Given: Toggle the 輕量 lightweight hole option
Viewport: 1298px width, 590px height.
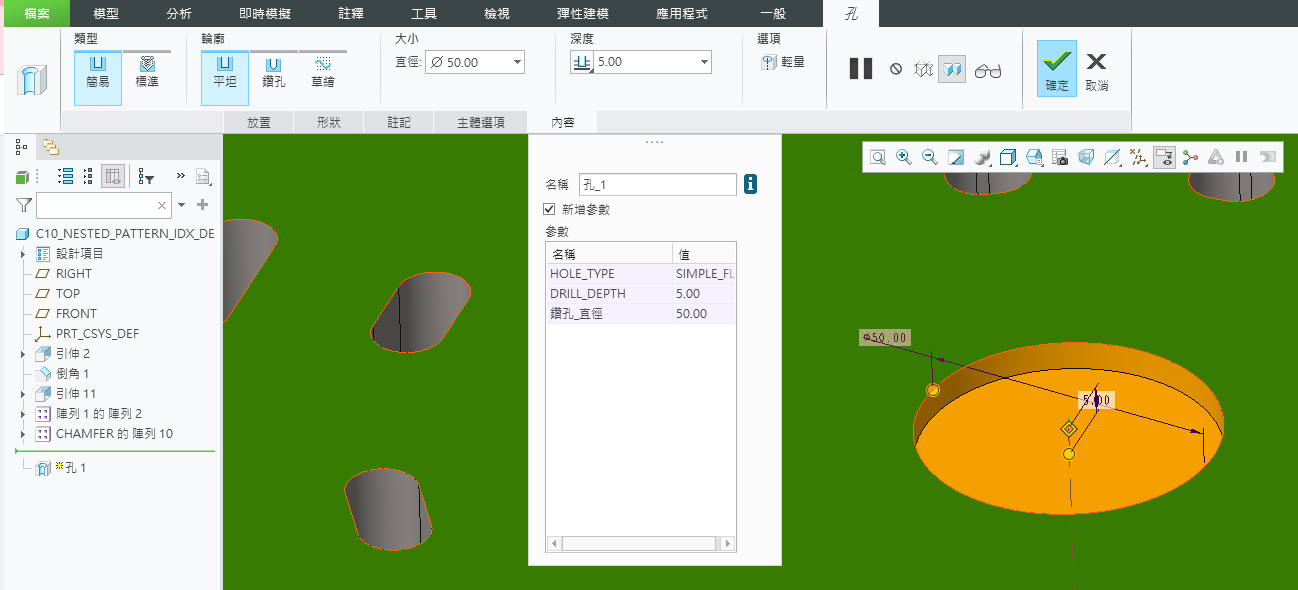Looking at the screenshot, I should (782, 62).
